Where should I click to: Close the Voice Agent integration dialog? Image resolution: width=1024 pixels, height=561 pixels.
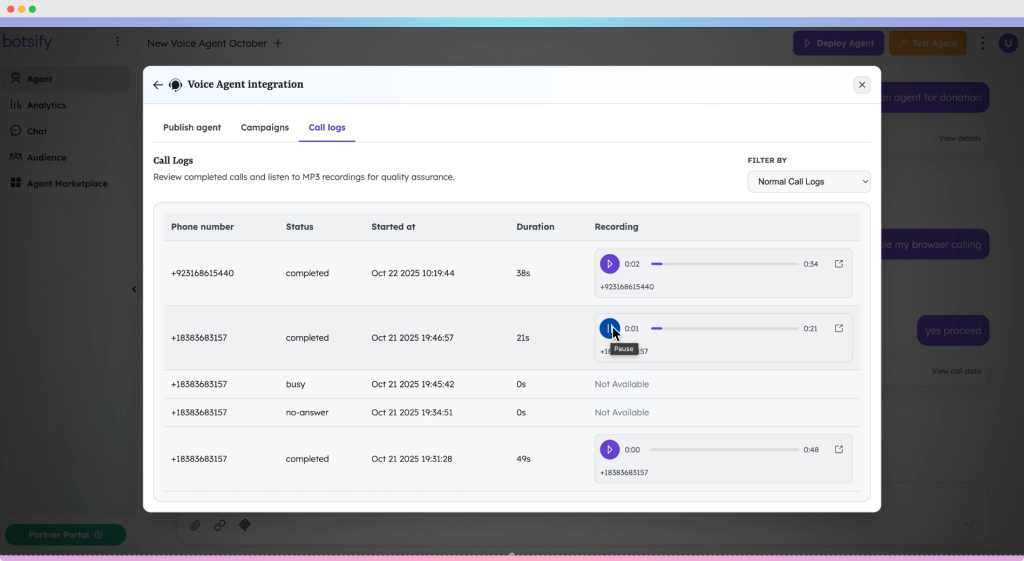(x=861, y=85)
